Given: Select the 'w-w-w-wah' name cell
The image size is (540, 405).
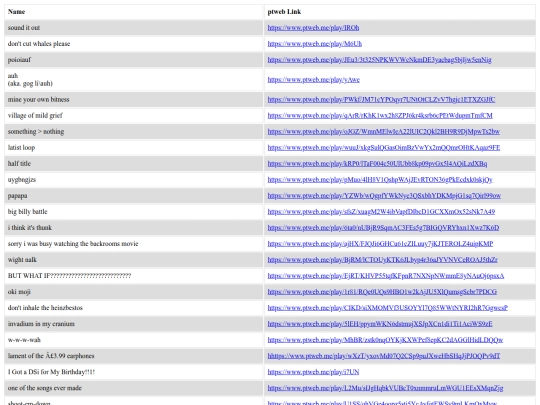Looking at the screenshot, I should (134, 340).
